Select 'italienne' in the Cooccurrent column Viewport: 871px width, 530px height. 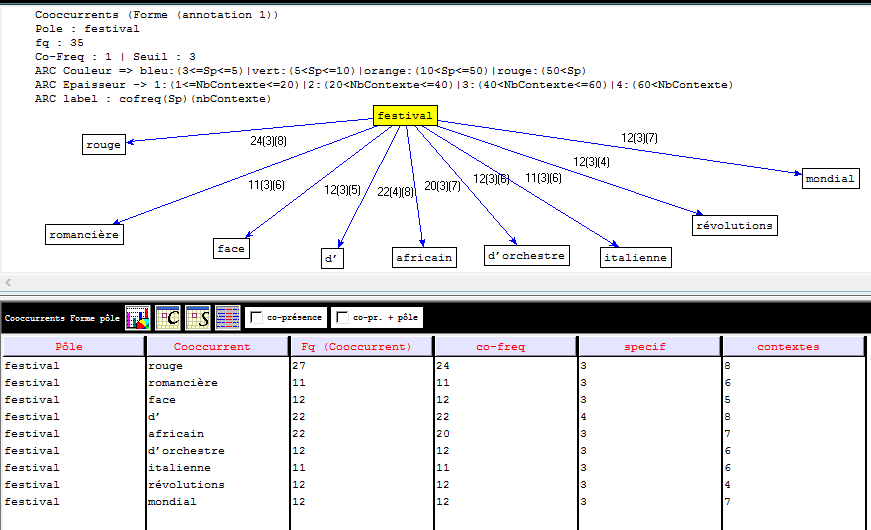point(179,468)
